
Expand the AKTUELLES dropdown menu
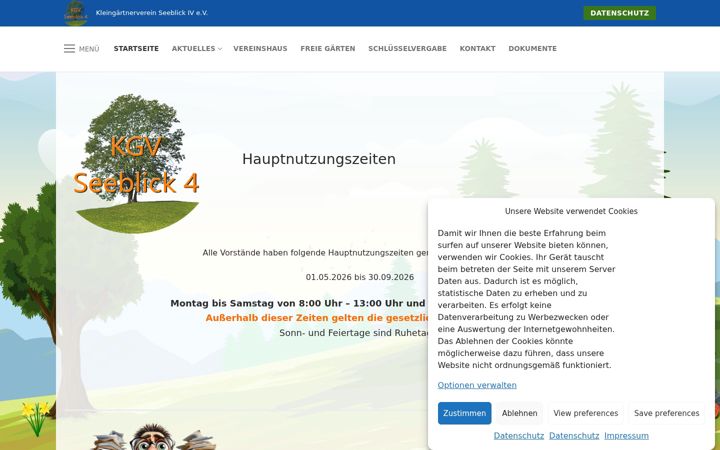[x=197, y=49]
